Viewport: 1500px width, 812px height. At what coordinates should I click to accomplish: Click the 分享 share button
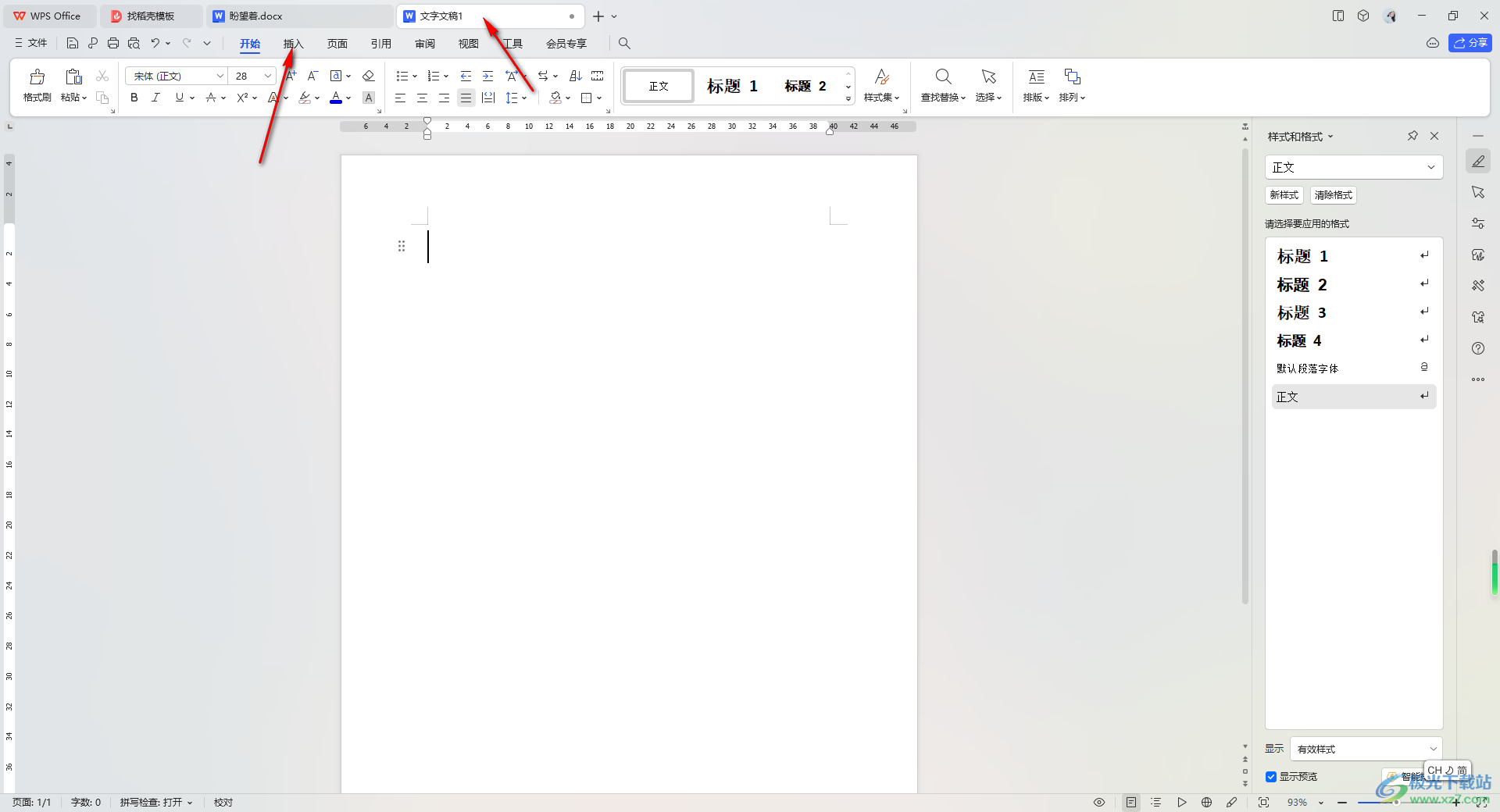click(x=1470, y=43)
